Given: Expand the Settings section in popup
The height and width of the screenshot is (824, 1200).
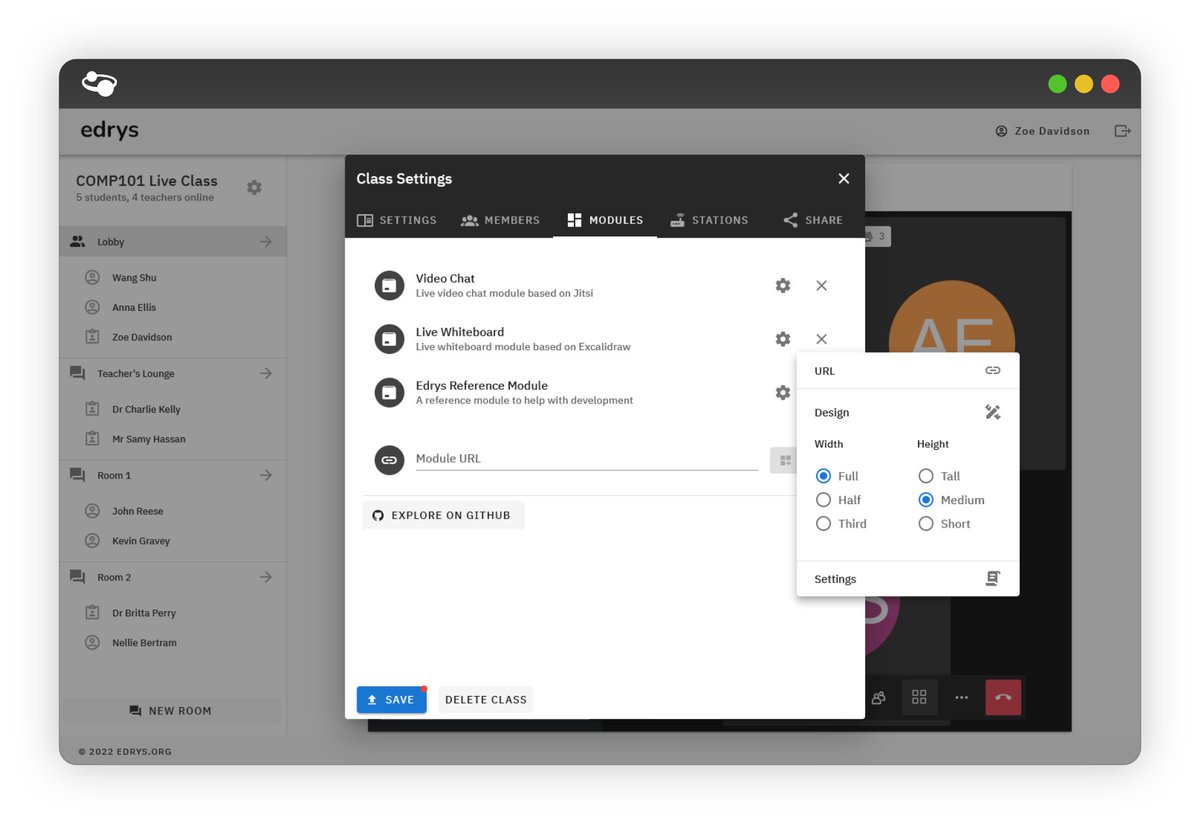Looking at the screenshot, I should click(907, 579).
